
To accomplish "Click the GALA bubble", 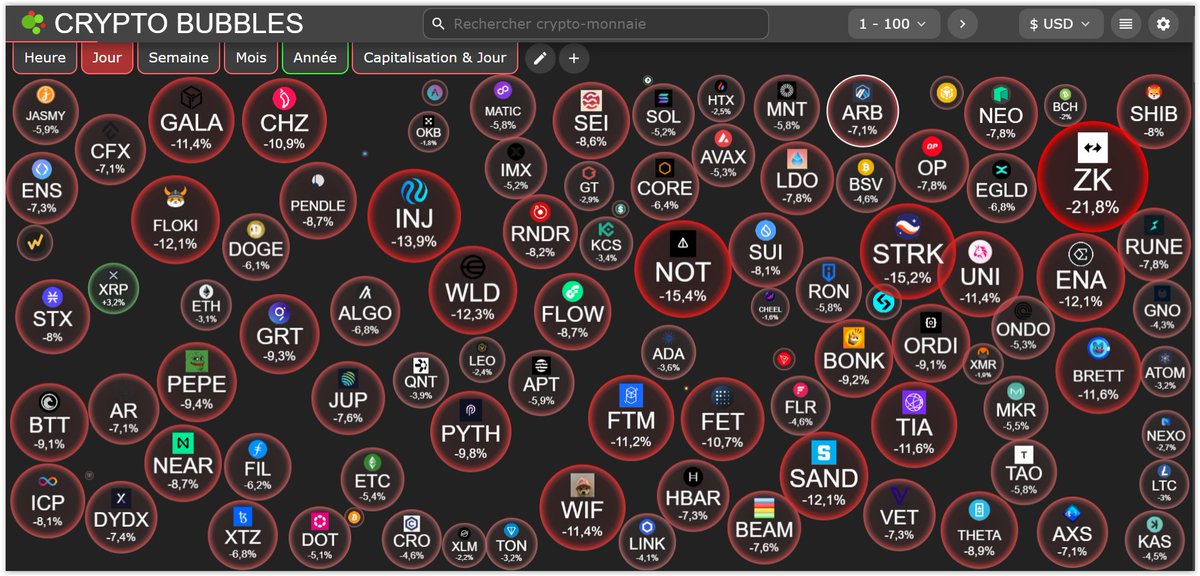I will 191,118.
